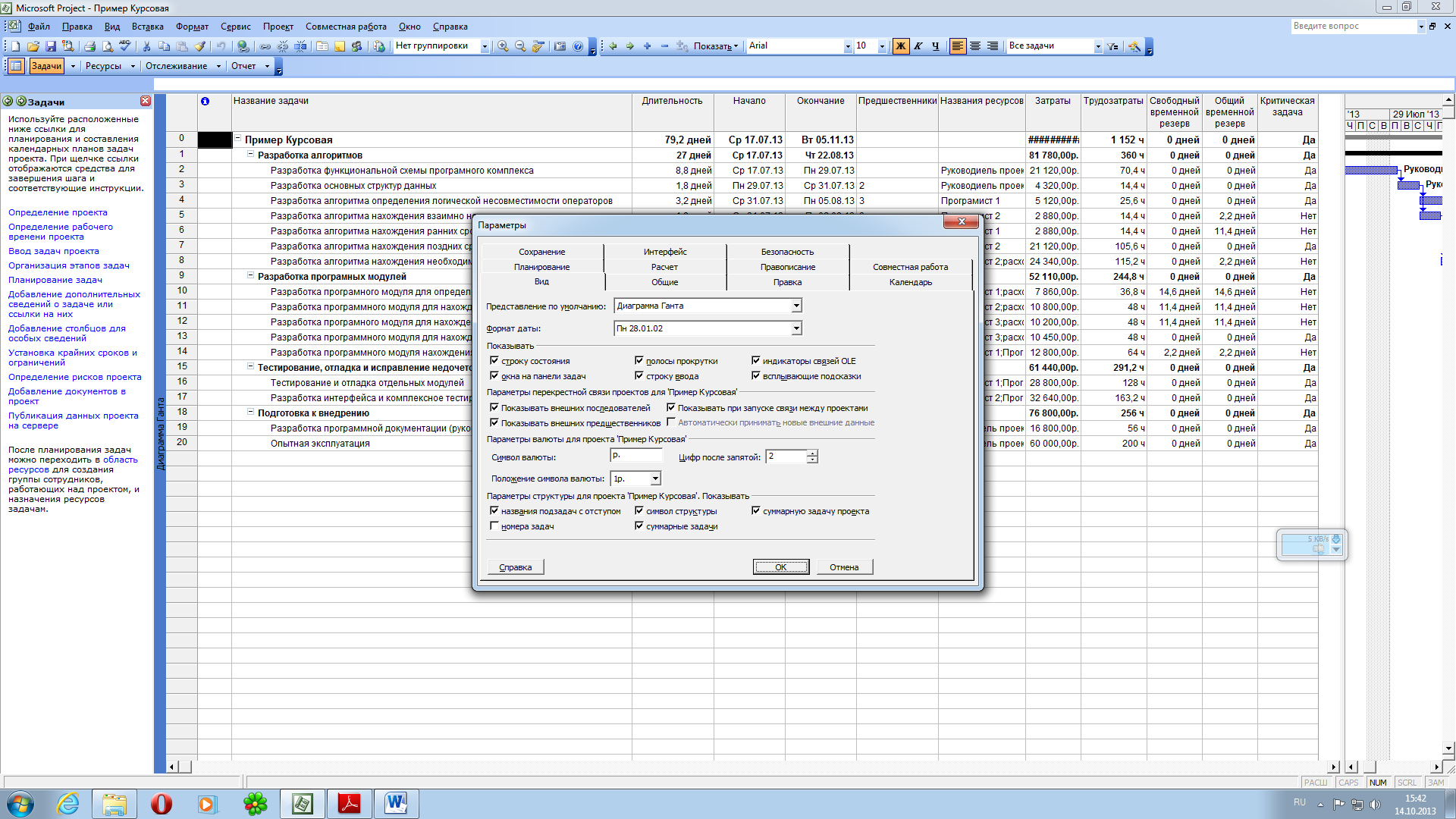Click the 'Символ валюты' input field

click(x=636, y=456)
